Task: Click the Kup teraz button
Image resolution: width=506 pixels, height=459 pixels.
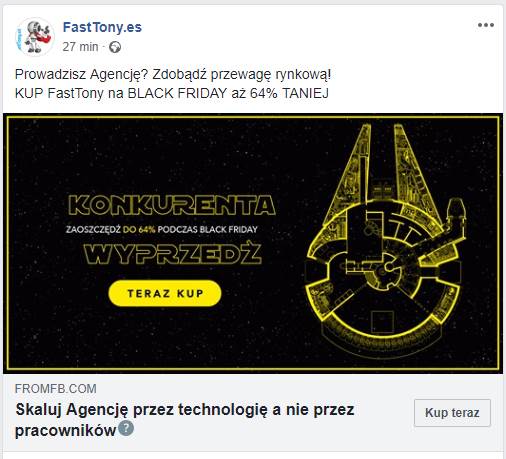Action: pos(452,413)
